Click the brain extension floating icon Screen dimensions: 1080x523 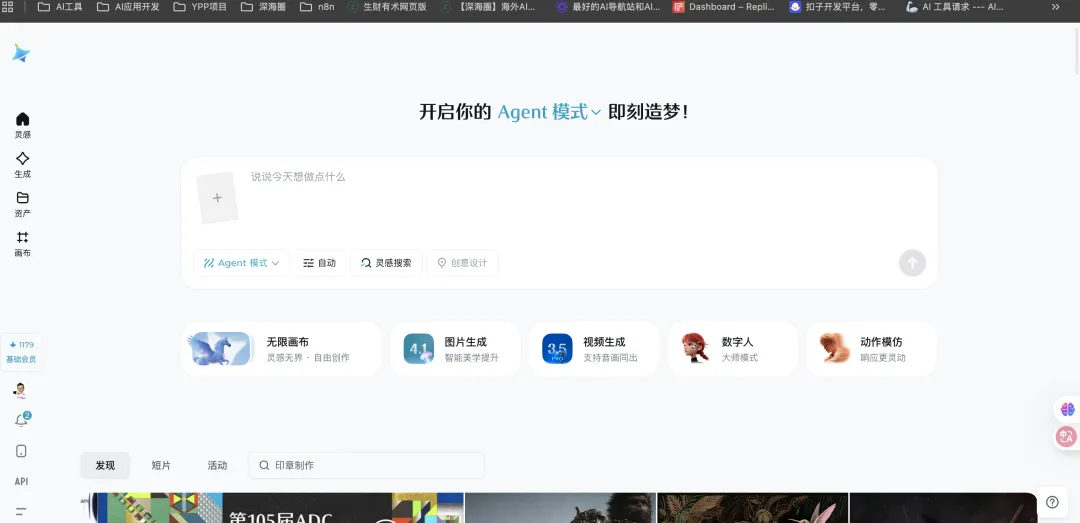click(x=1068, y=409)
